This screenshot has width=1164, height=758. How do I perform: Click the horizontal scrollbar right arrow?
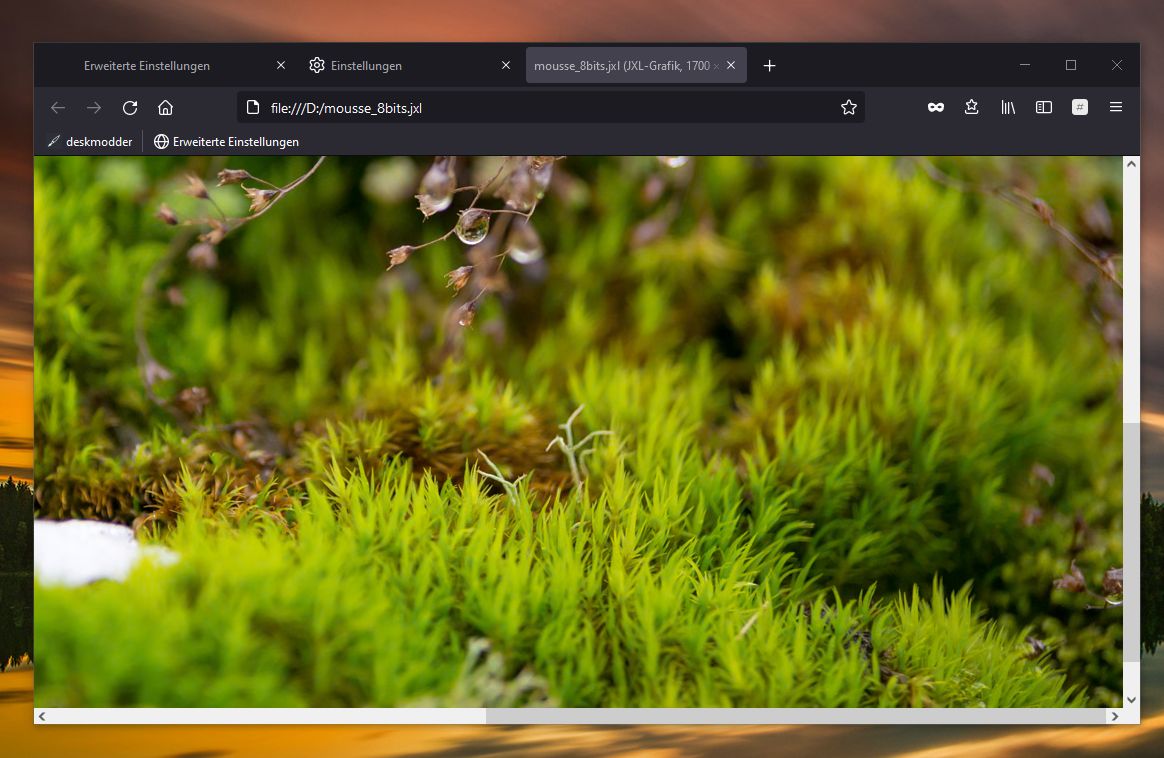1114,716
